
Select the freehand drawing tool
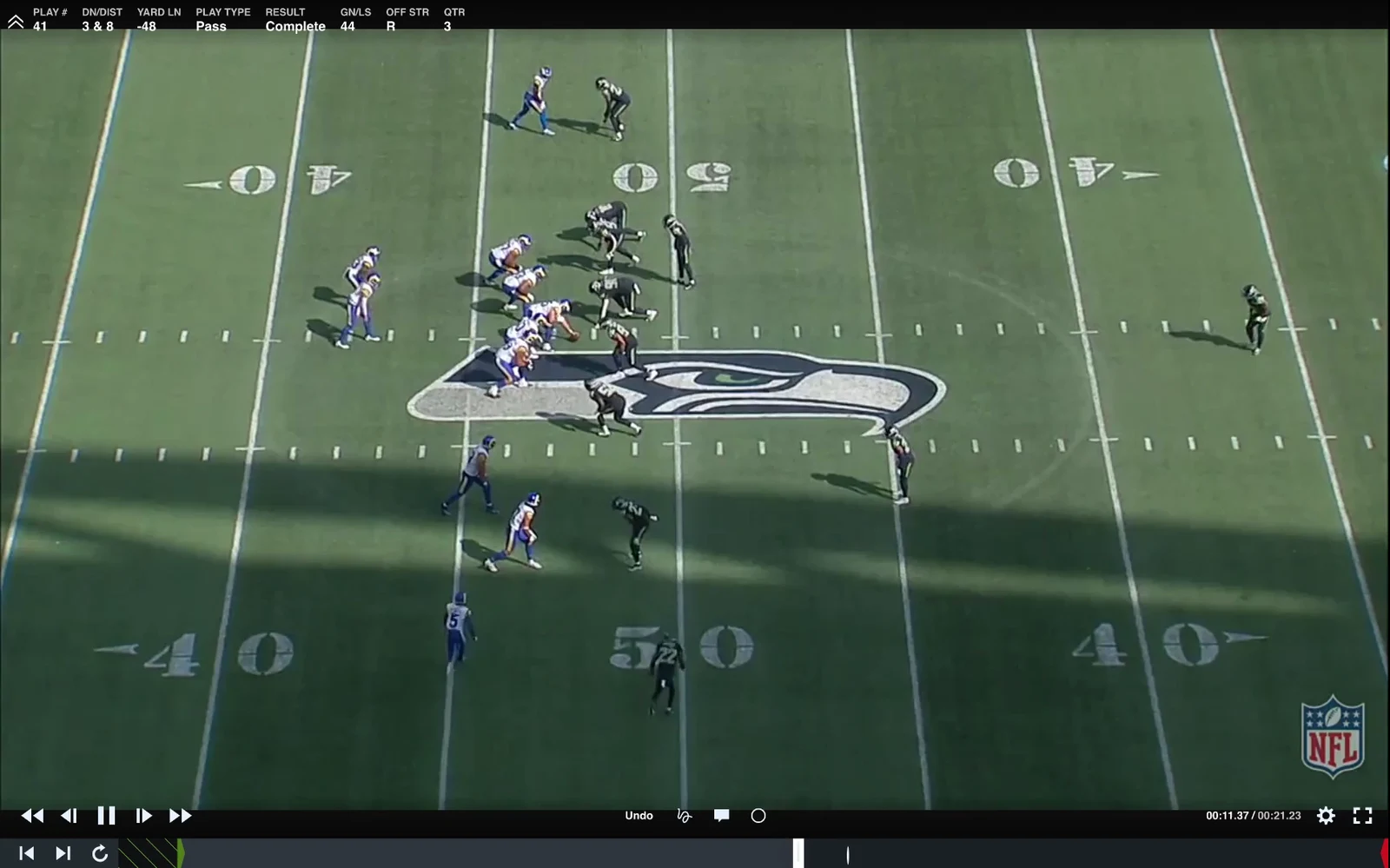tap(684, 816)
